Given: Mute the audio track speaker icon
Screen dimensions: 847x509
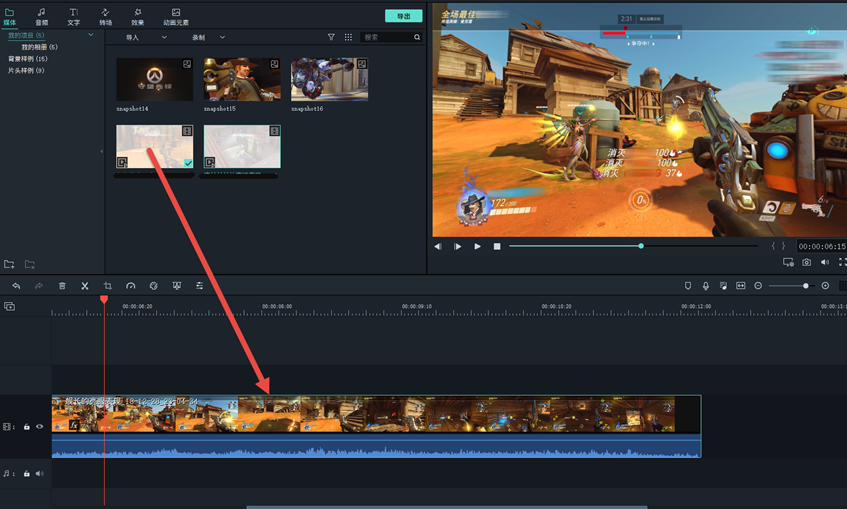Looking at the screenshot, I should pyautogui.click(x=40, y=474).
